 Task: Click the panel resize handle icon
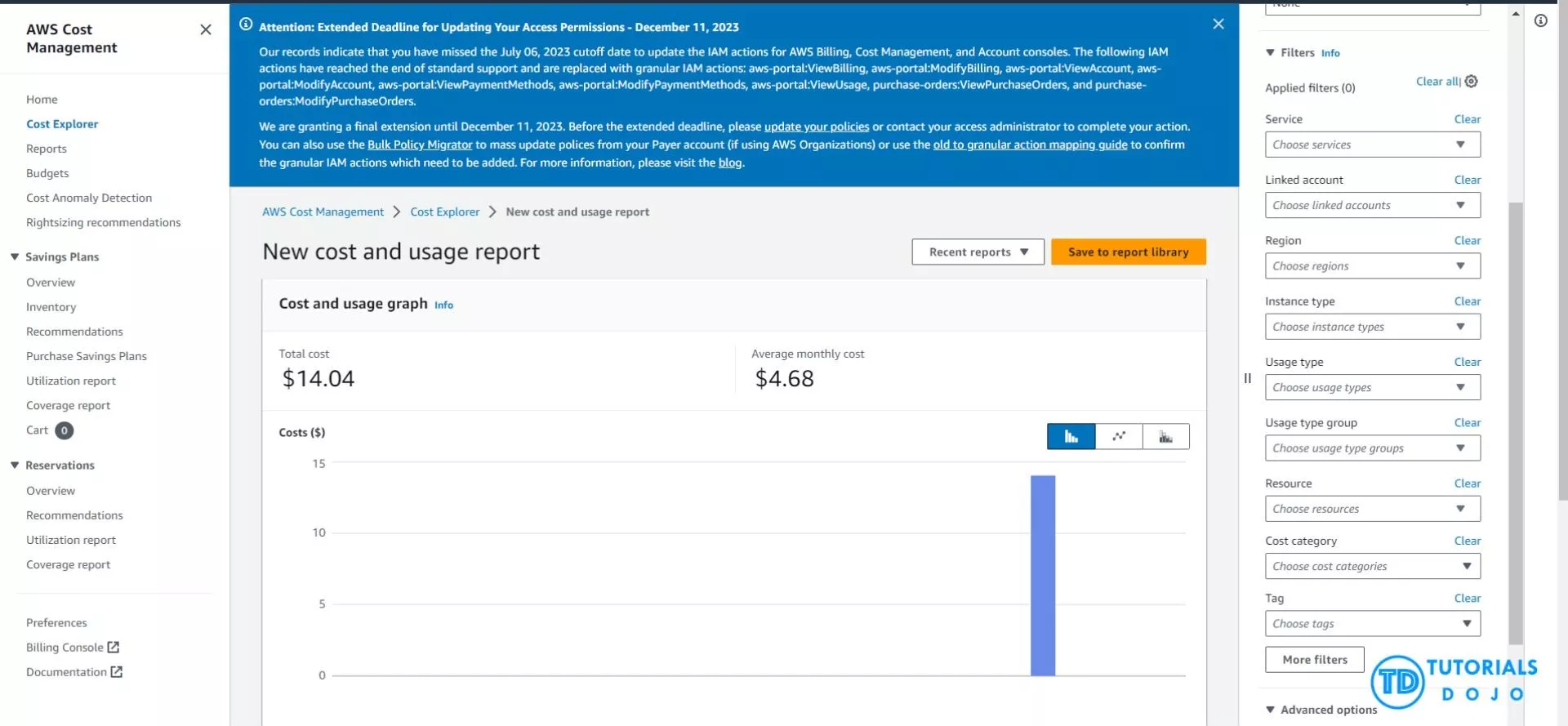[x=1247, y=378]
